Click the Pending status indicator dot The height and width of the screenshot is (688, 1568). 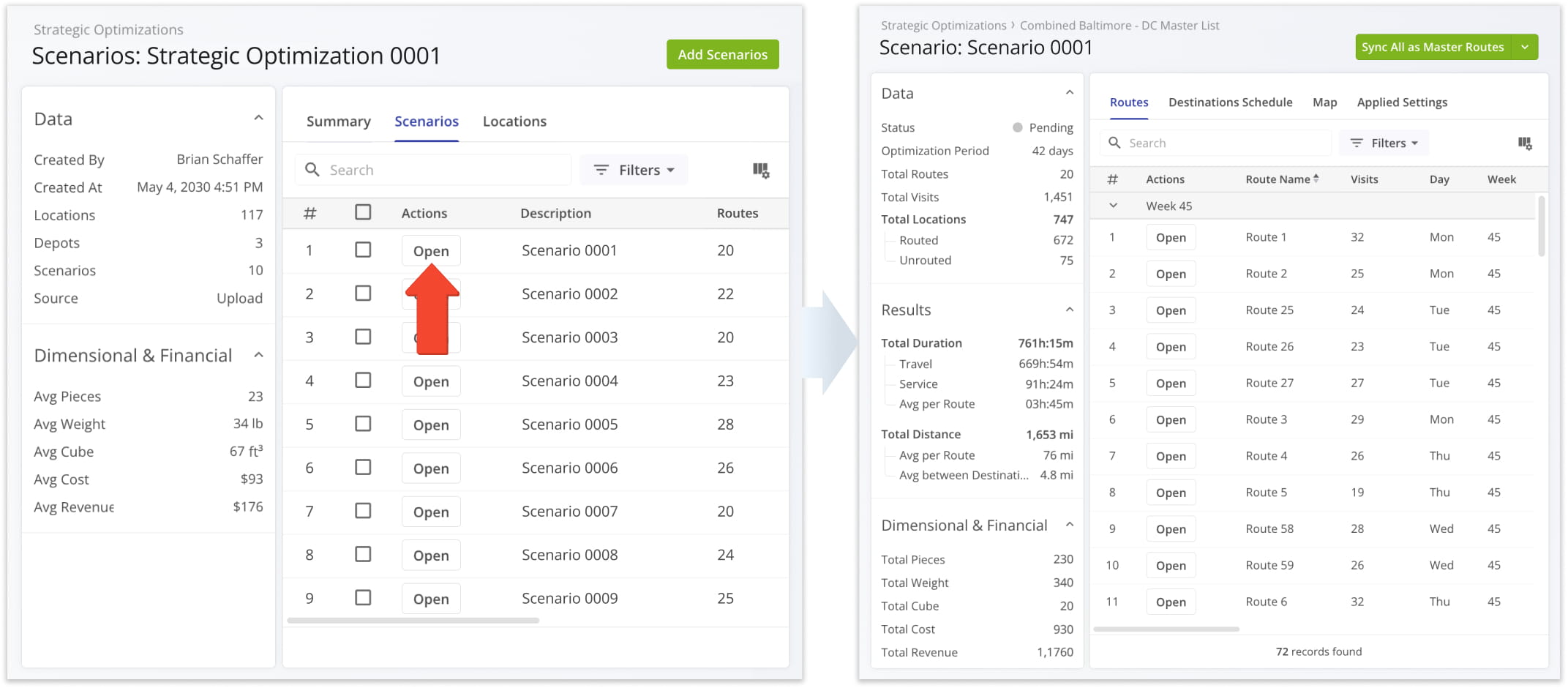[1017, 127]
